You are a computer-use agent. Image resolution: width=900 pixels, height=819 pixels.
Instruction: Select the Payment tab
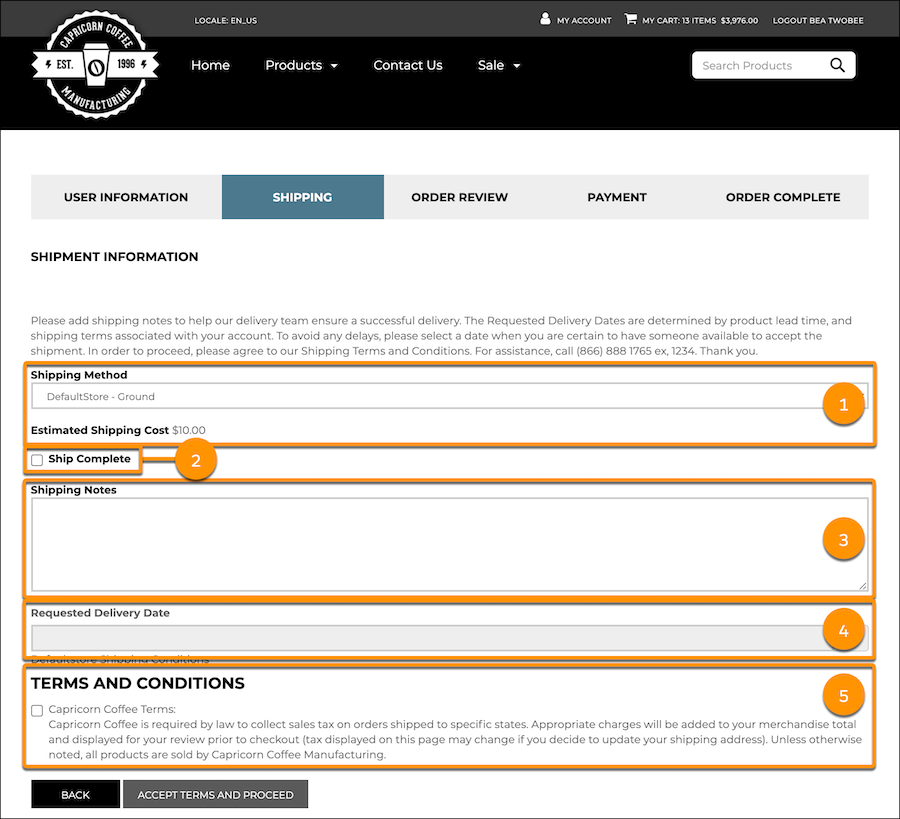pos(617,197)
